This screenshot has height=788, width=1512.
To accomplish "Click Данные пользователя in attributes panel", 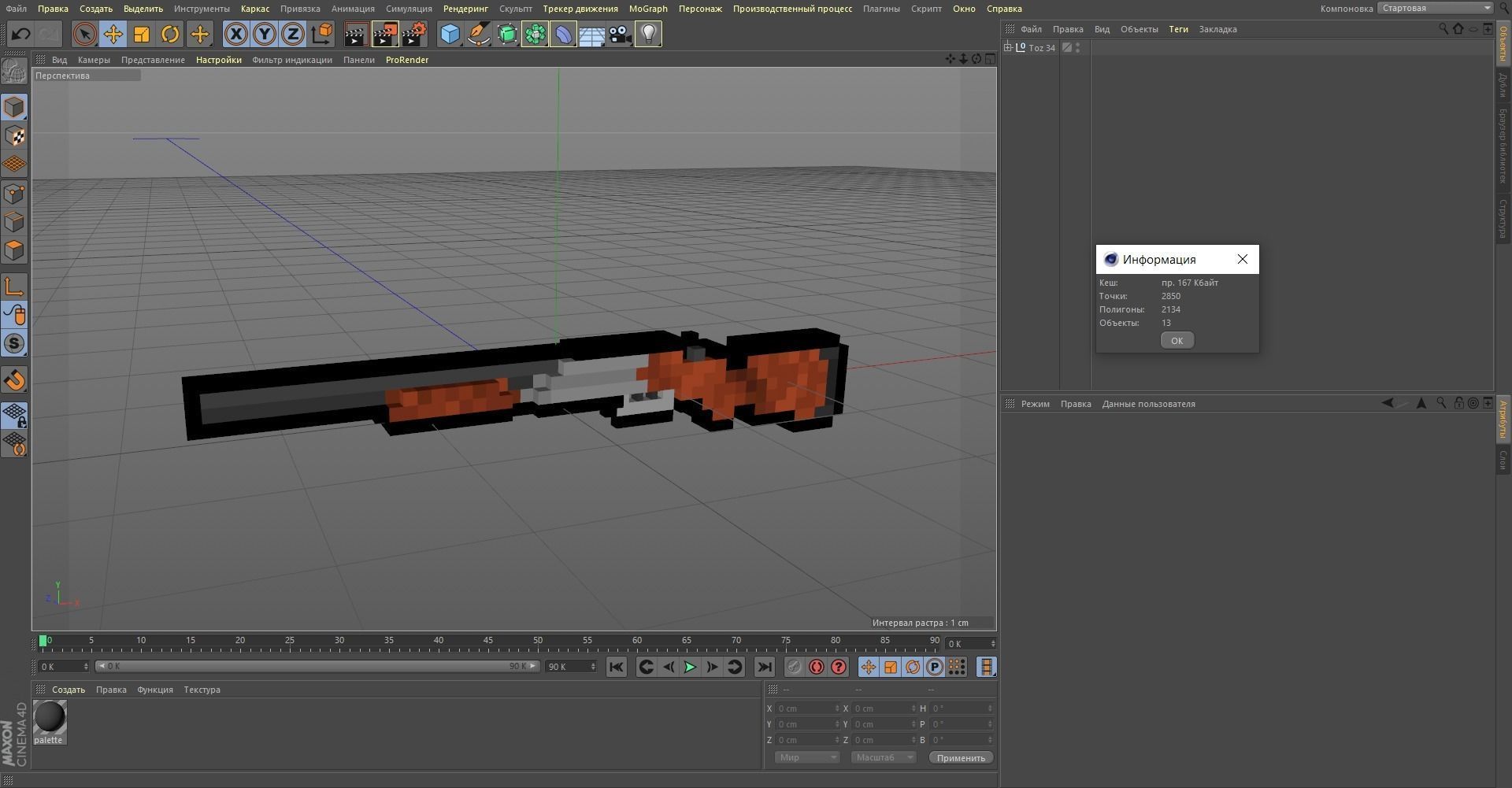I will tap(1148, 404).
